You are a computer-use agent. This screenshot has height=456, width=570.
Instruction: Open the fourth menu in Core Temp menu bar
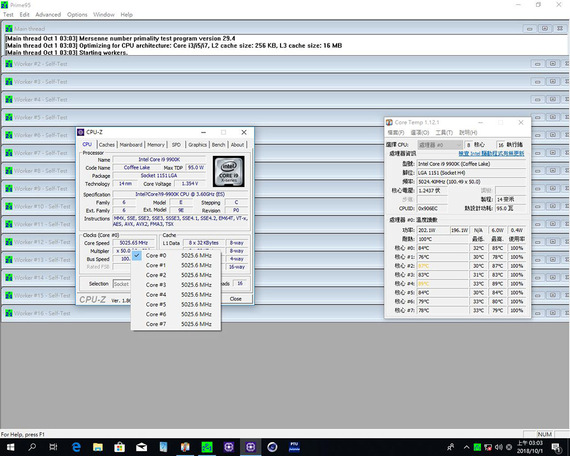(x=468, y=132)
